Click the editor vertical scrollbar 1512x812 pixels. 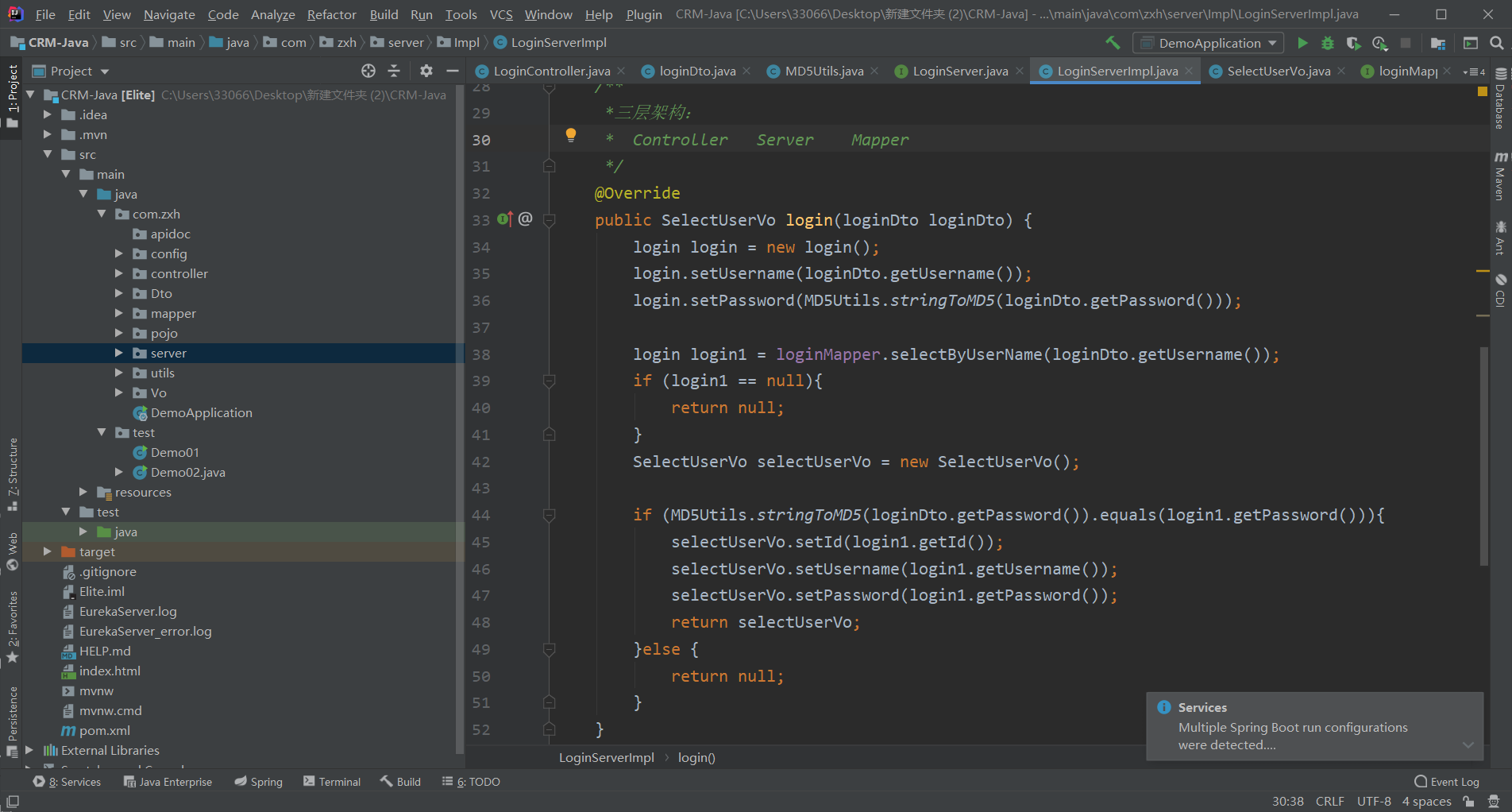pos(1483,457)
